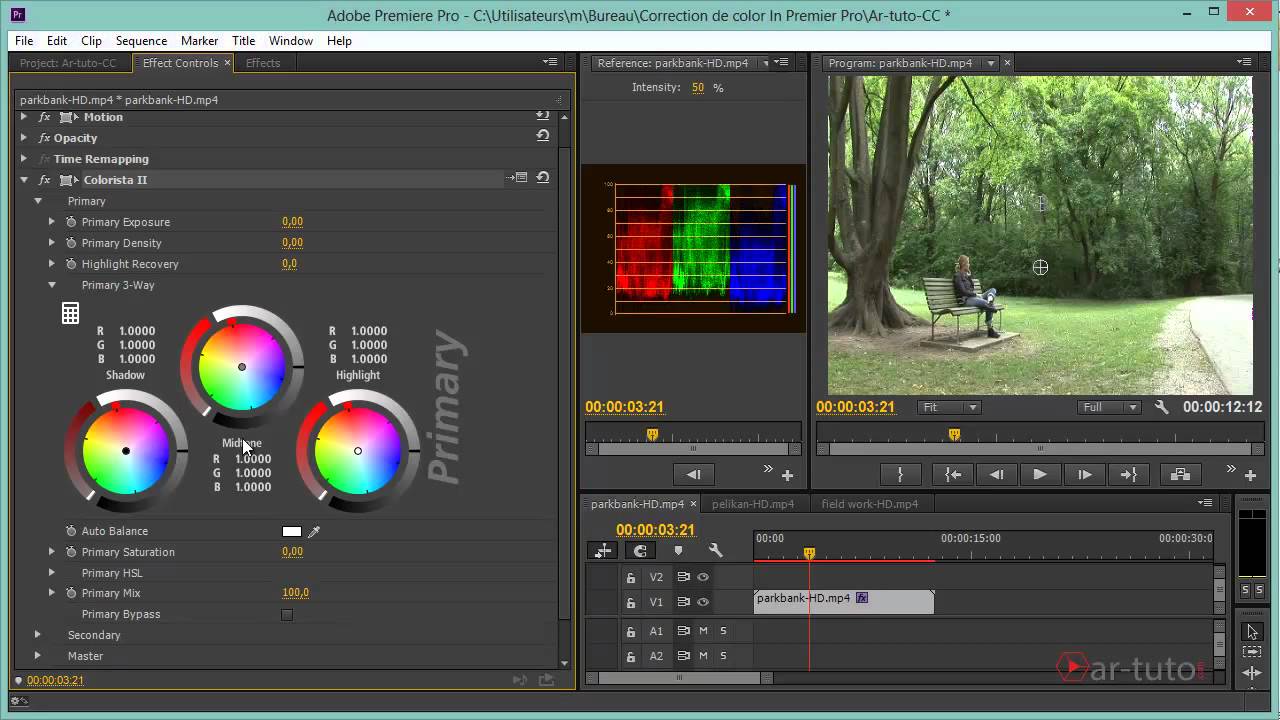This screenshot has height=720, width=1280.
Task: Open the Clip menu
Action: (91, 41)
